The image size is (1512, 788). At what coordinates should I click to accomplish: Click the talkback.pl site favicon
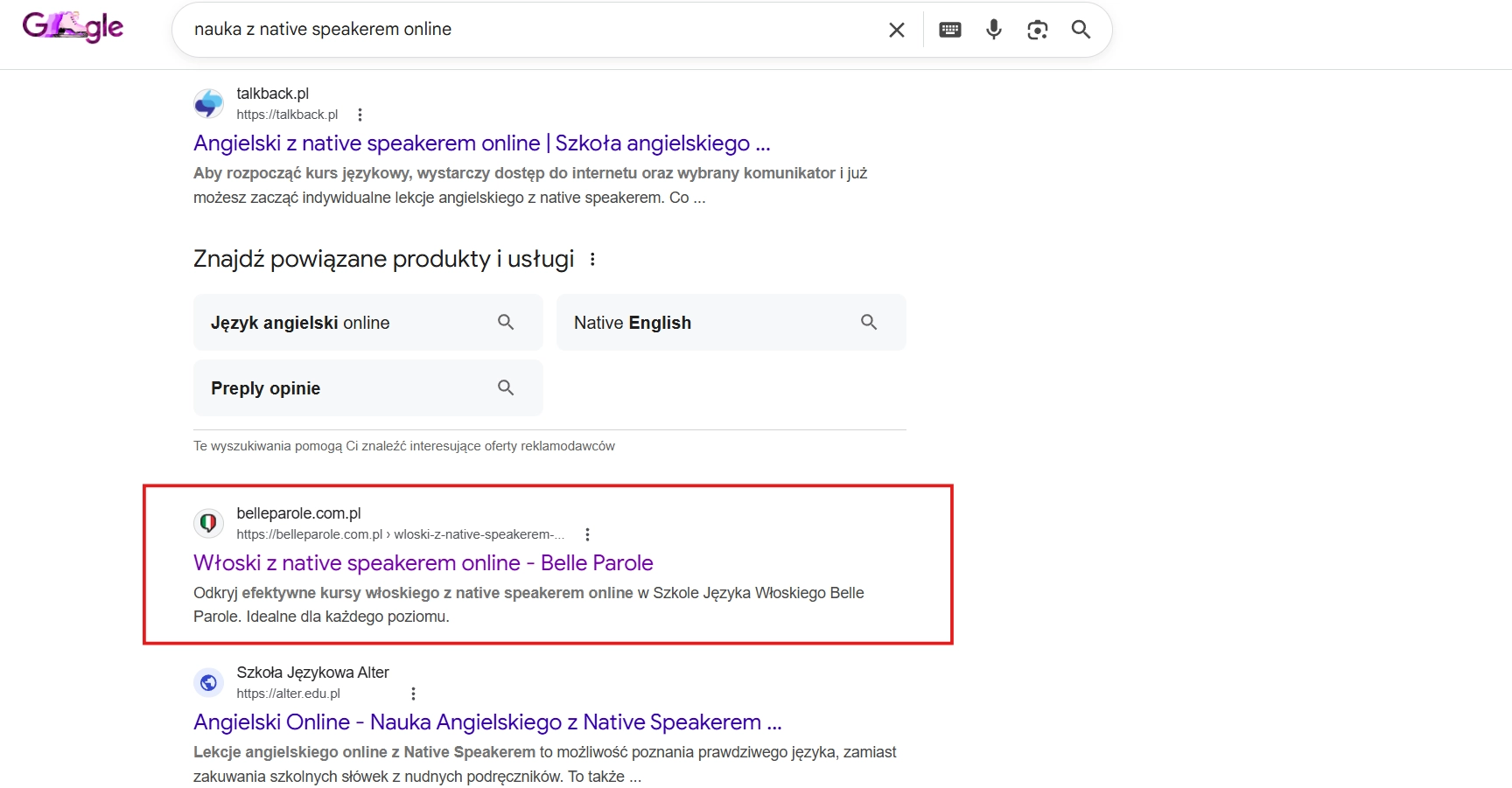208,103
